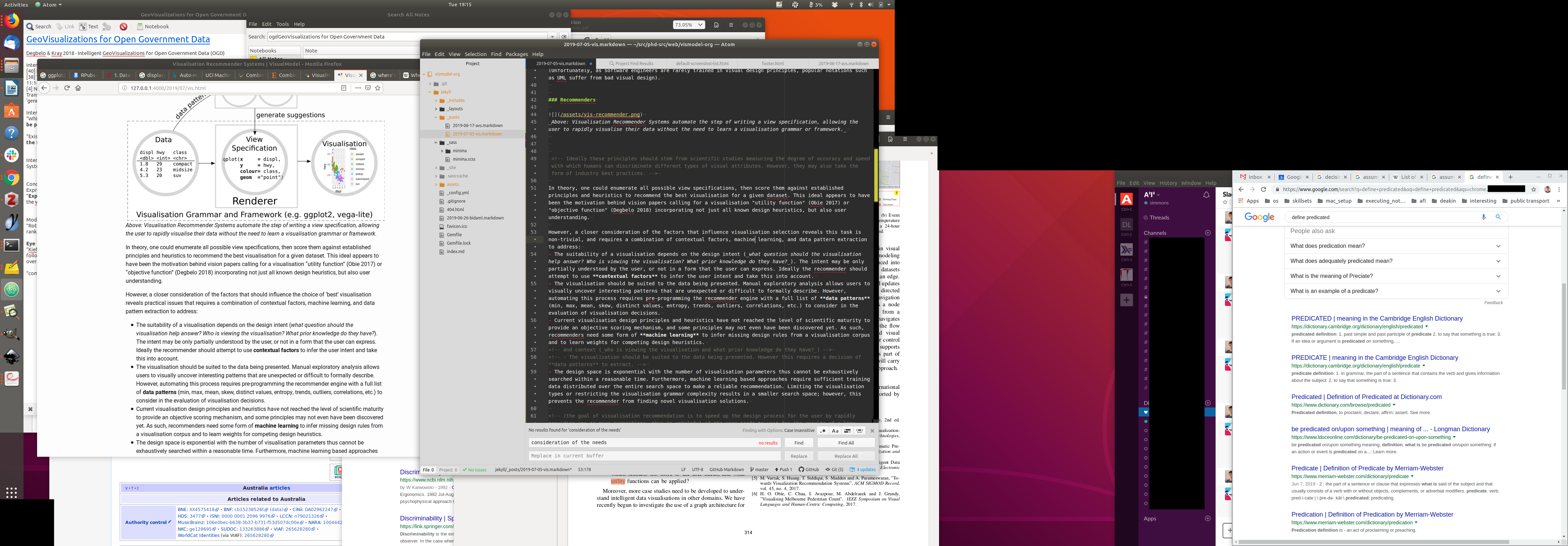This screenshot has width=1568, height=546.
Task: Click the Find All button
Action: point(846,442)
